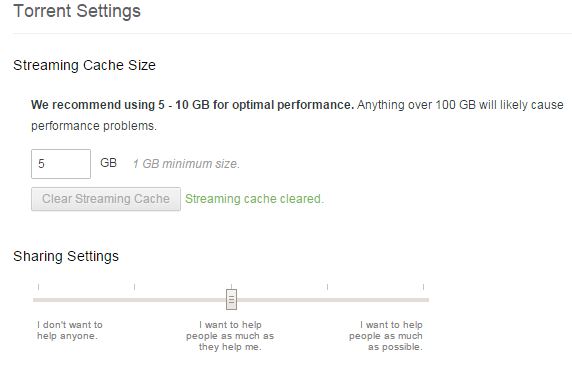Click the green "Streaming cache cleared." message

pos(254,199)
